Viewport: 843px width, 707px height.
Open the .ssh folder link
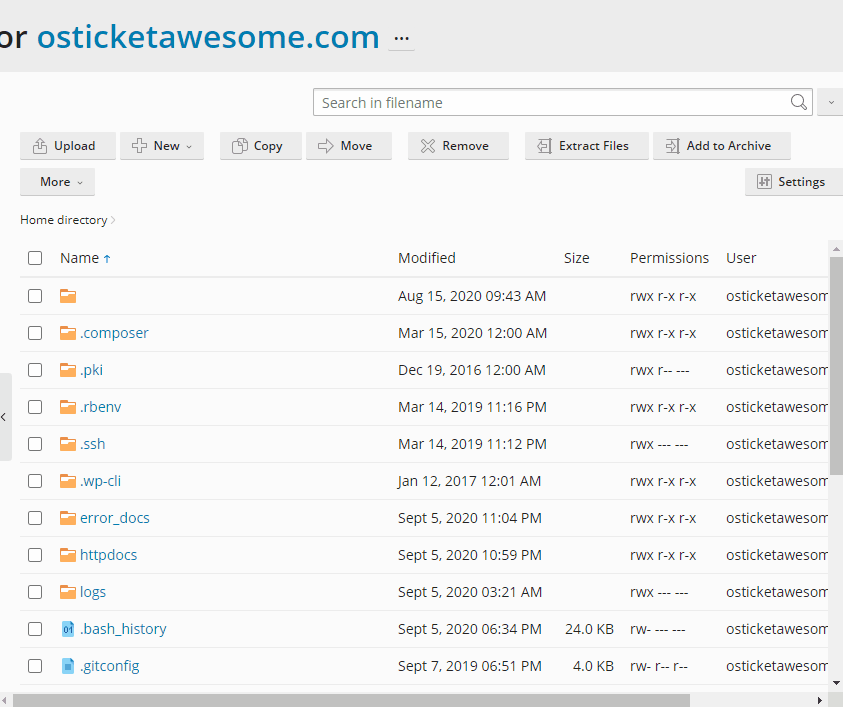click(92, 444)
